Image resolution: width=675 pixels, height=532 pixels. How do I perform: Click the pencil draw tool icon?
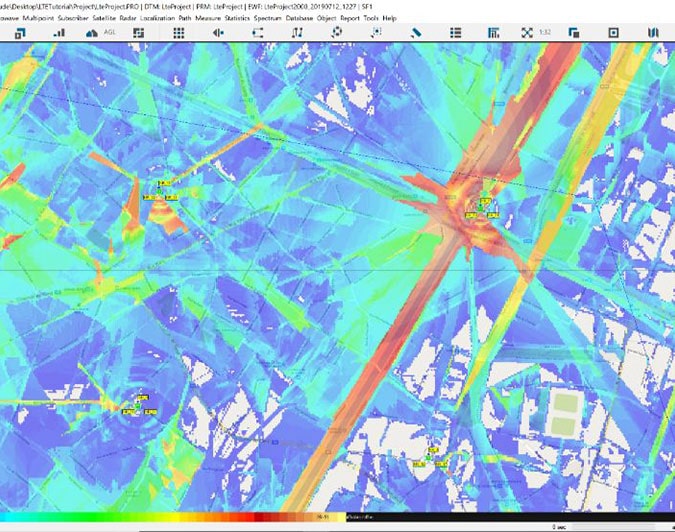[x=417, y=32]
